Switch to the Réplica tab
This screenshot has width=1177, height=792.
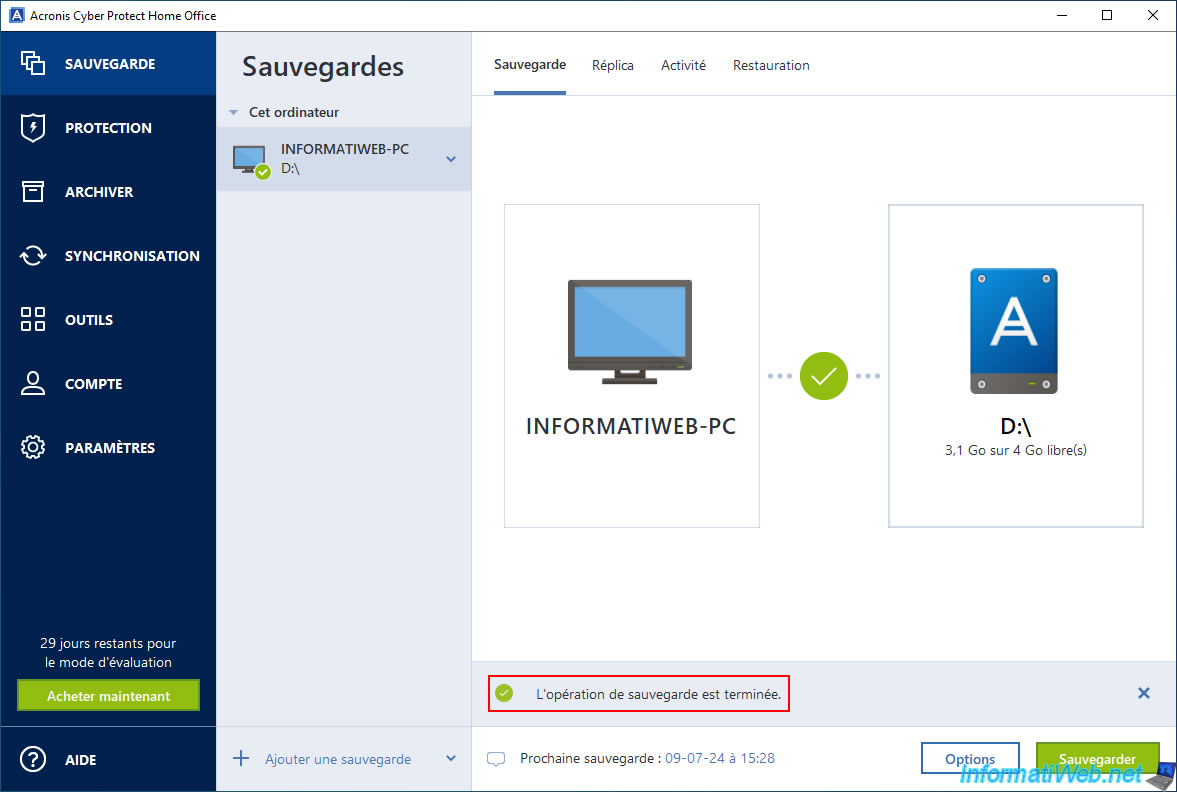pos(613,65)
